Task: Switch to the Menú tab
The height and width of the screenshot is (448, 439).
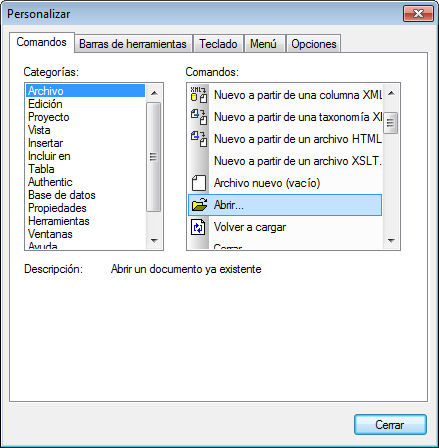Action: (264, 44)
